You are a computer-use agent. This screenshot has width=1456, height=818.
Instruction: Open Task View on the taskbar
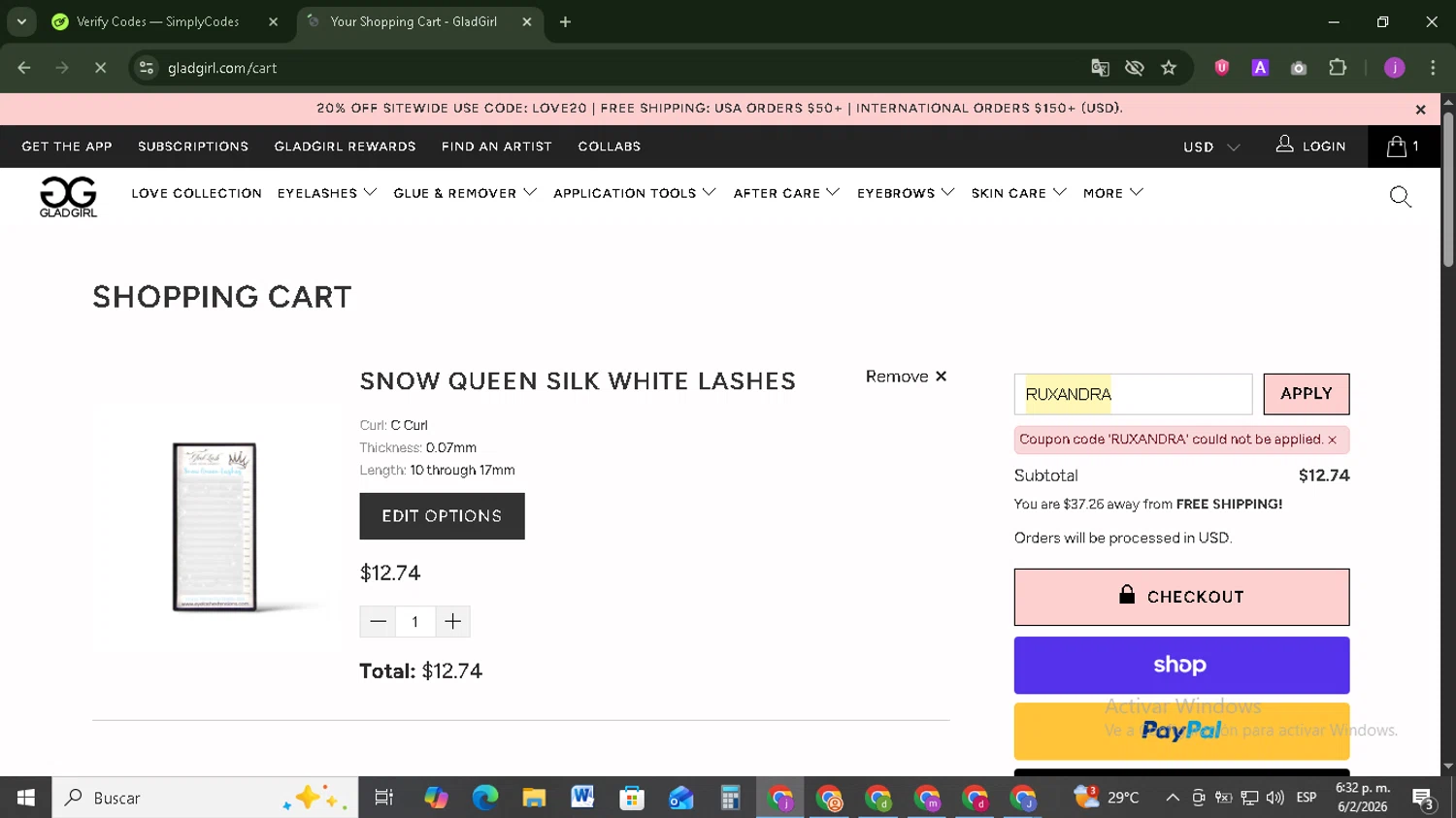click(384, 798)
